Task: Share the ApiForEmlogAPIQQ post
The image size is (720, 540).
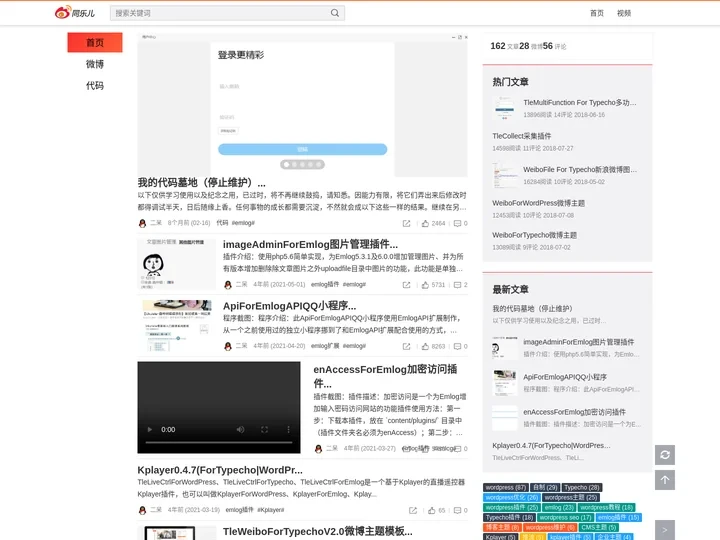Action: point(406,346)
